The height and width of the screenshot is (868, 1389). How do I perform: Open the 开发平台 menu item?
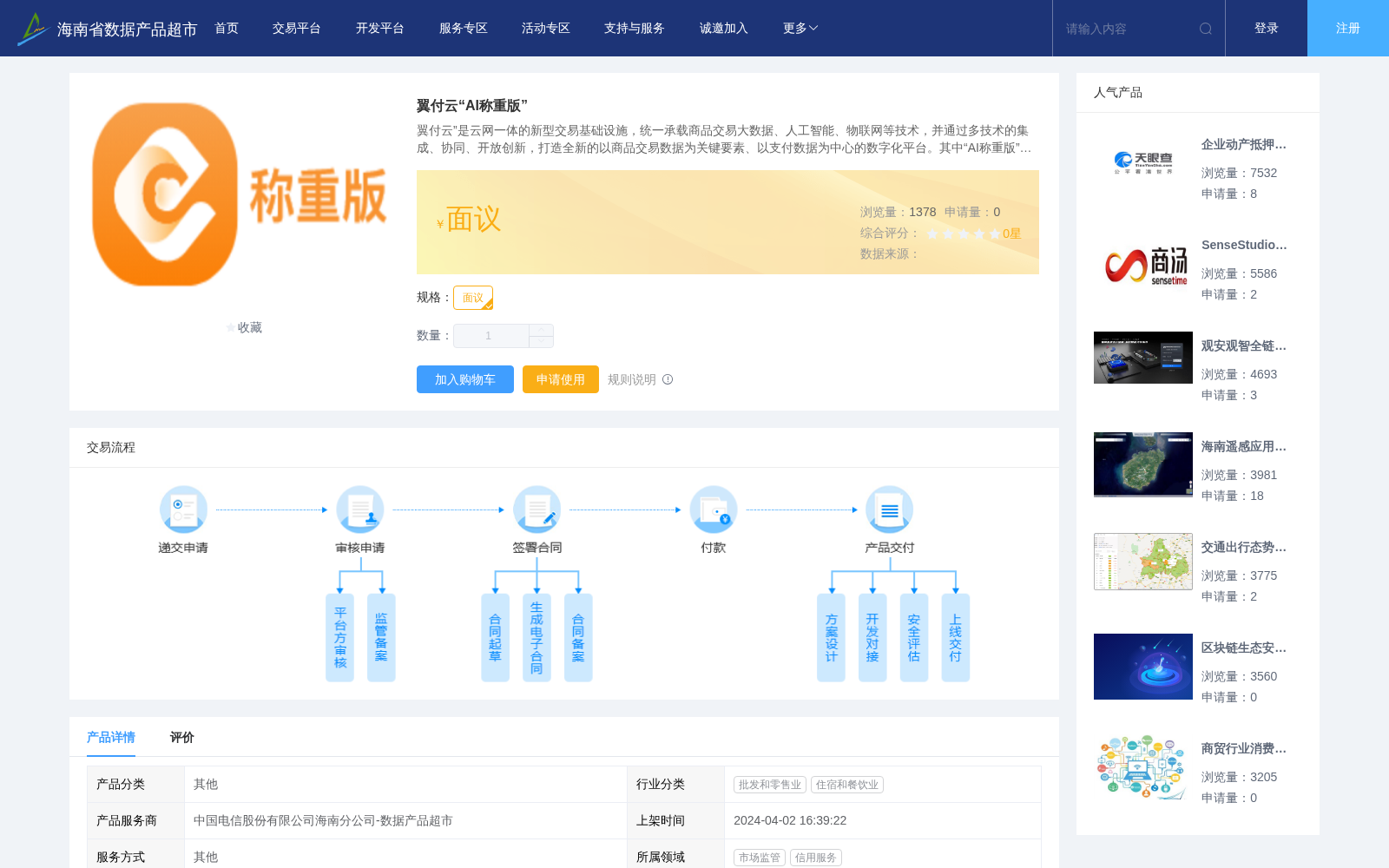click(x=380, y=29)
